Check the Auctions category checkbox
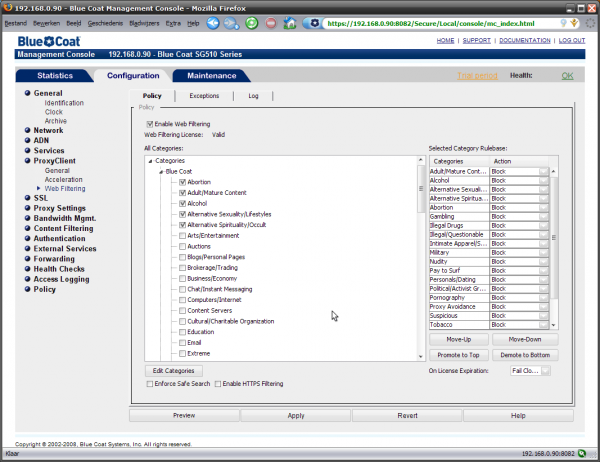Viewport: 600px width, 462px height. [183, 247]
